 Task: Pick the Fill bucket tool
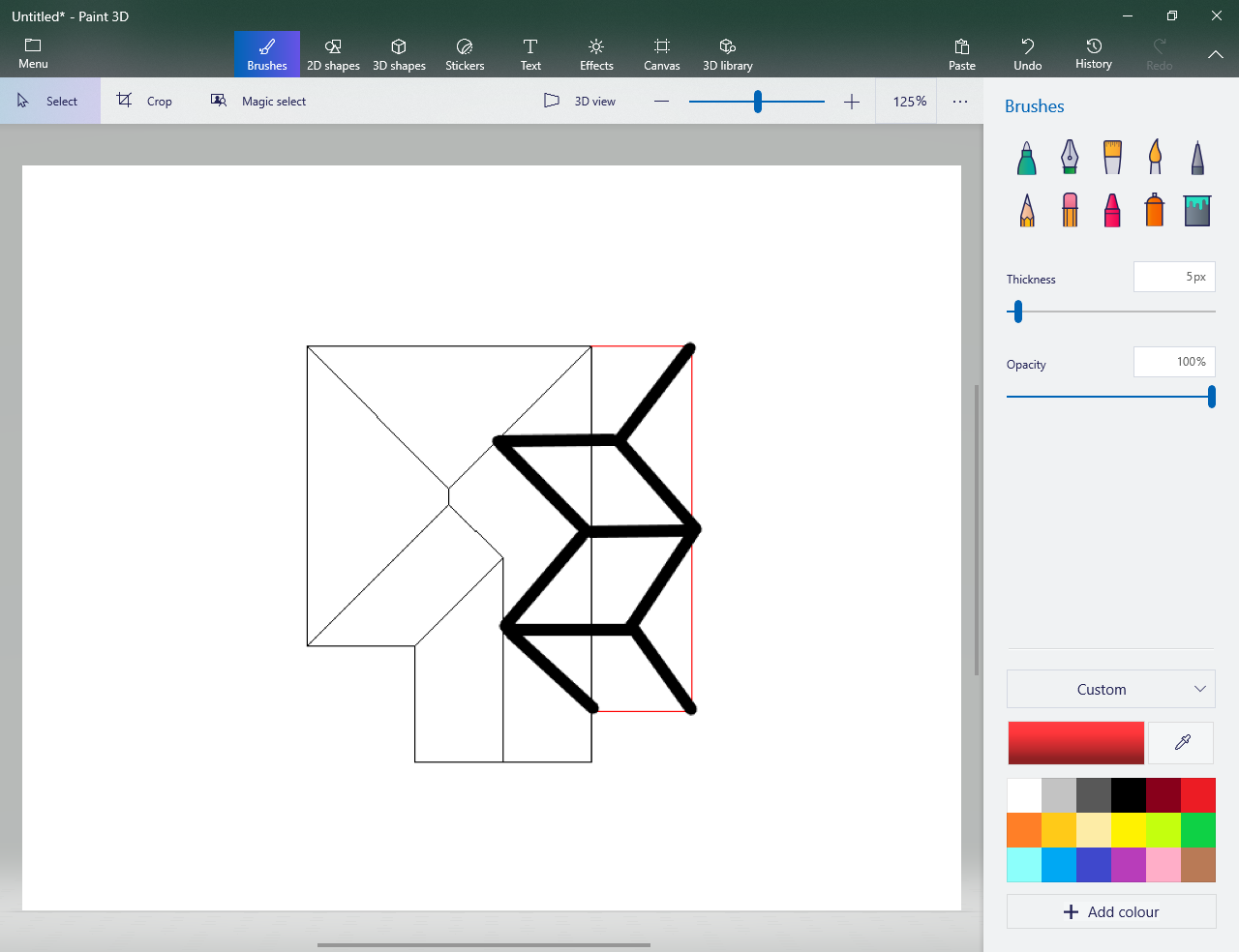1197,210
